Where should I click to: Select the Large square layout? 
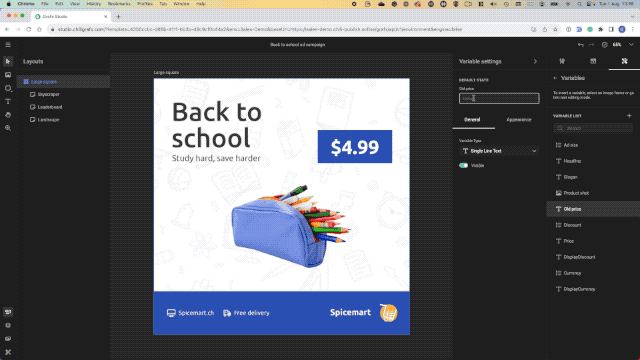63,82
